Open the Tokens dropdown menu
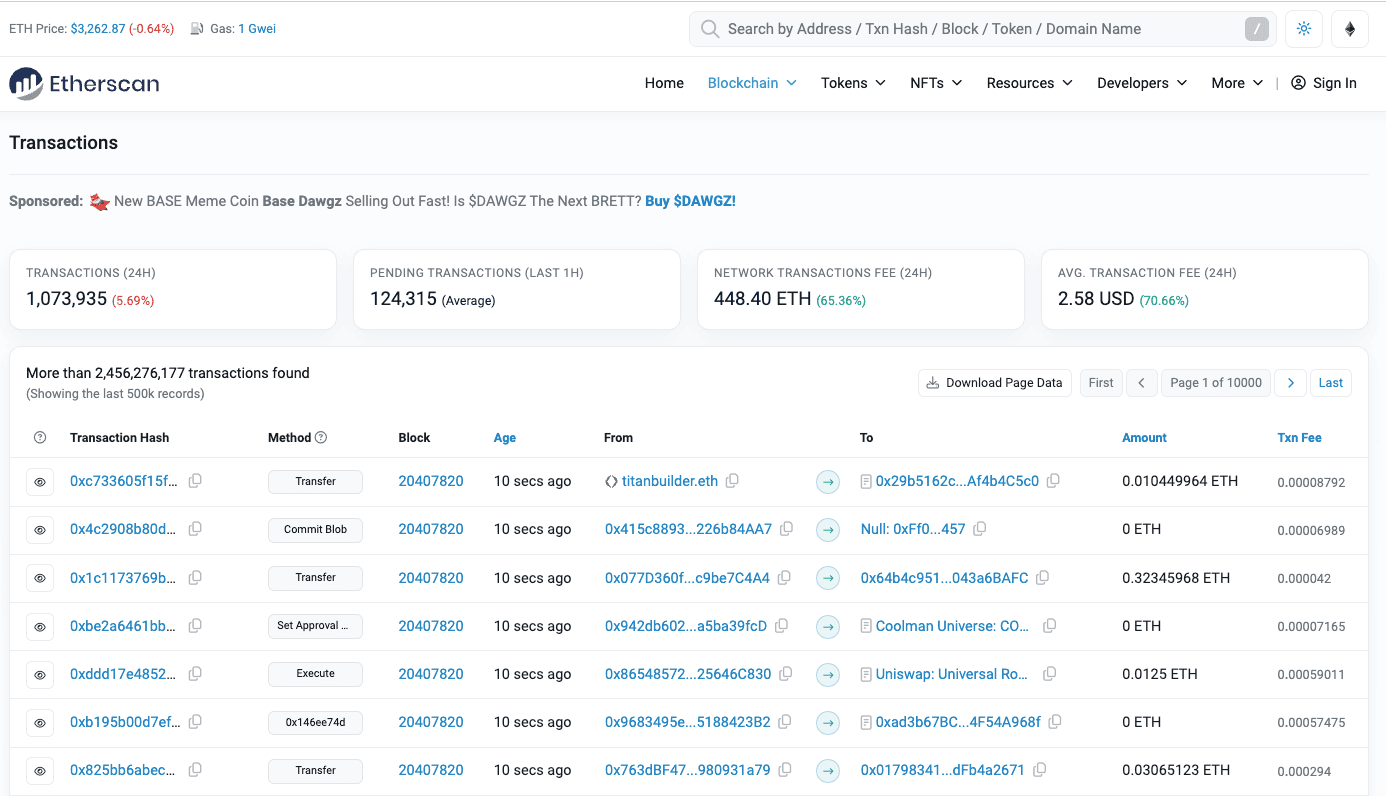This screenshot has width=1386, height=796. click(853, 83)
